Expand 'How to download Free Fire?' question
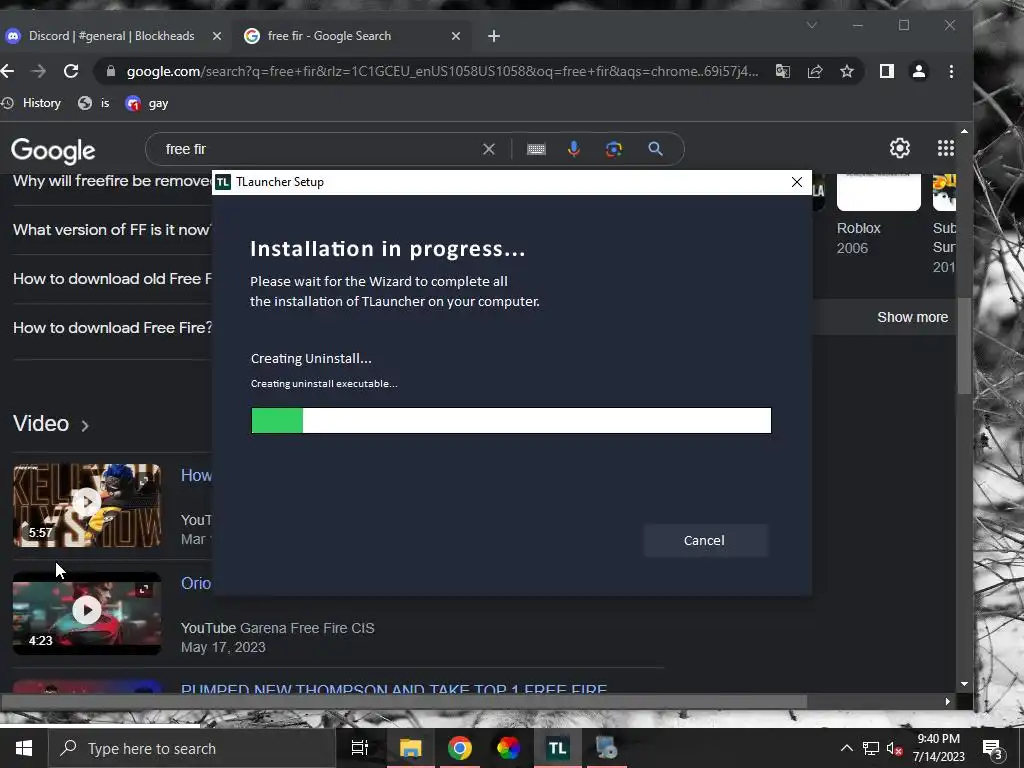This screenshot has height=768, width=1024. [x=112, y=328]
